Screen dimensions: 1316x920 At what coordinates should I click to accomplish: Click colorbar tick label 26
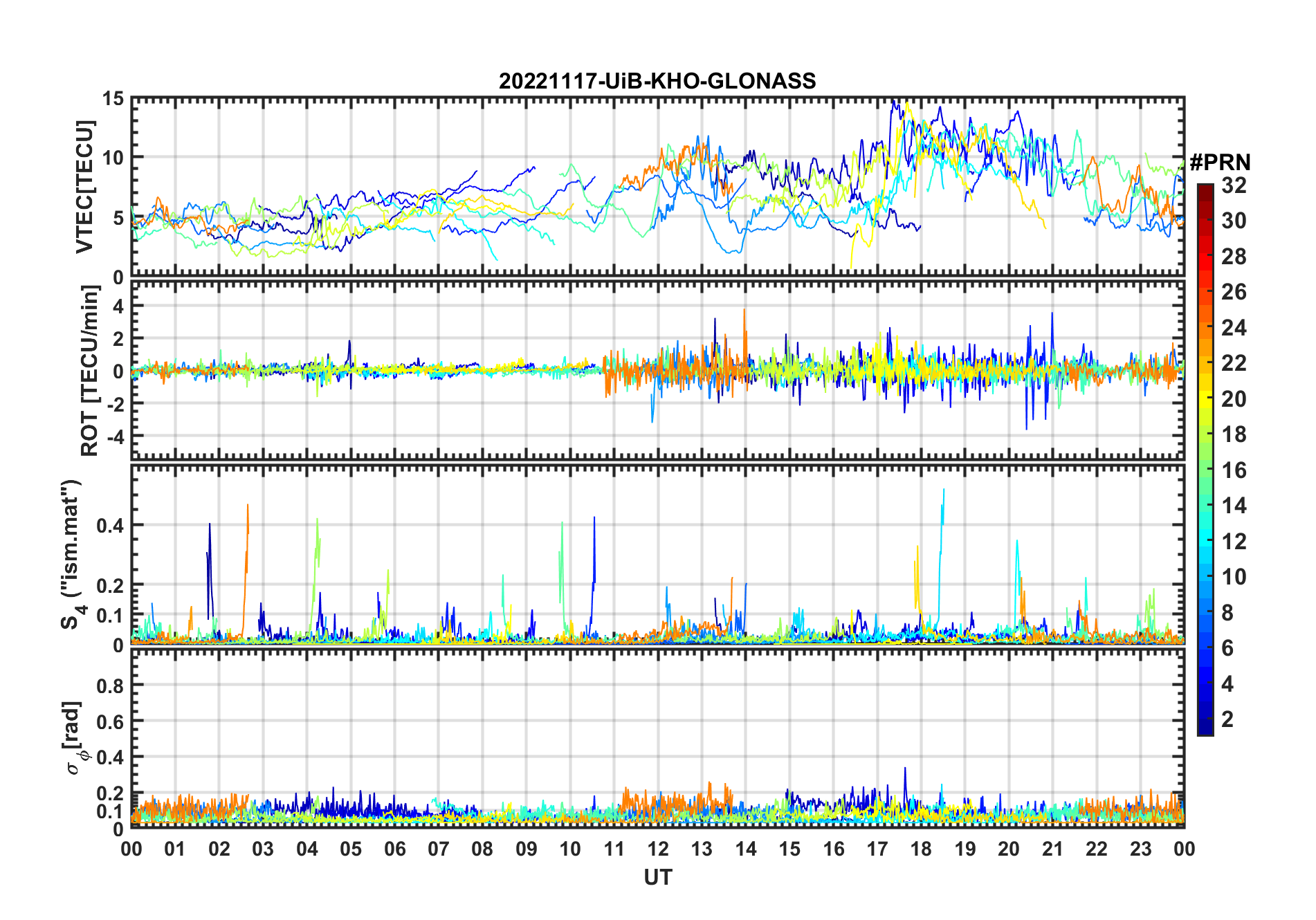pyautogui.click(x=1234, y=292)
